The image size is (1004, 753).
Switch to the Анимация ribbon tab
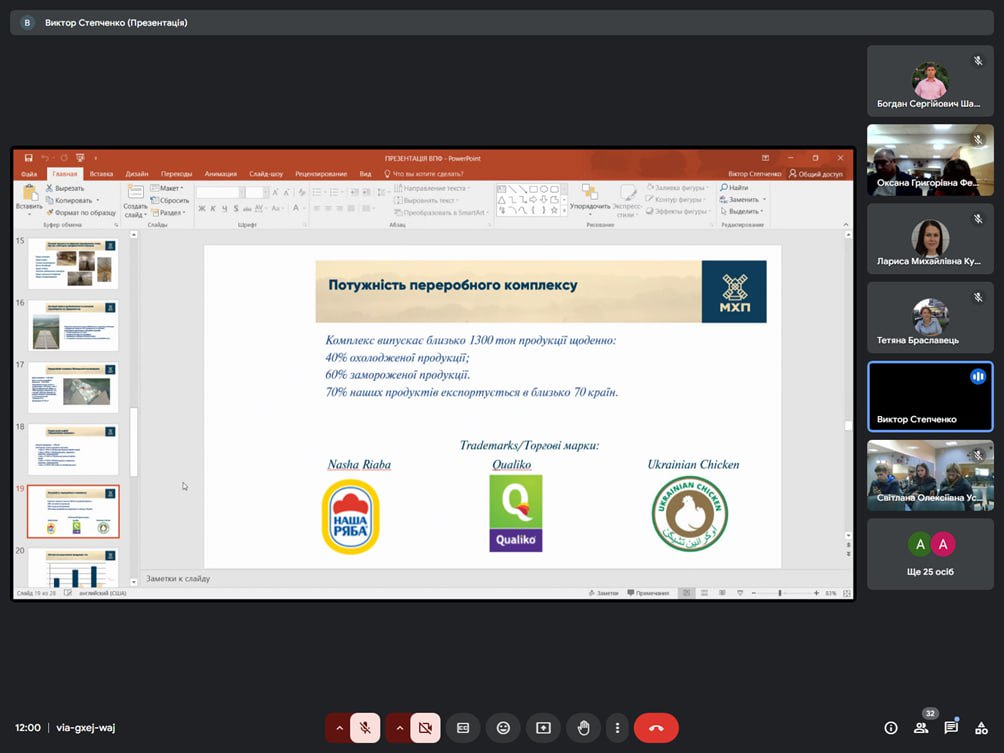(220, 174)
